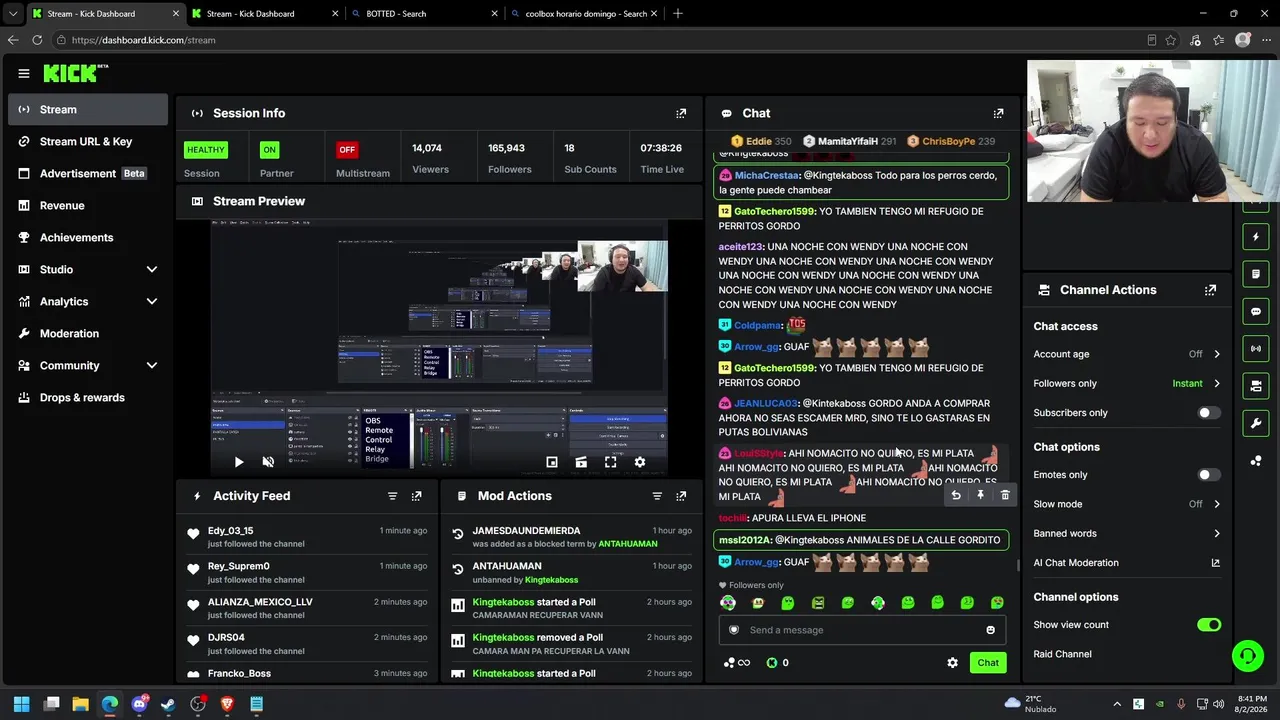
Task: Enter fullscreen in stream preview
Action: coord(611,462)
